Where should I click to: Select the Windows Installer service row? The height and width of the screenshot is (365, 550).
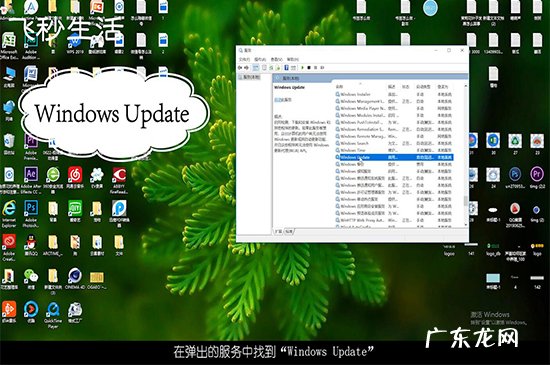point(394,94)
